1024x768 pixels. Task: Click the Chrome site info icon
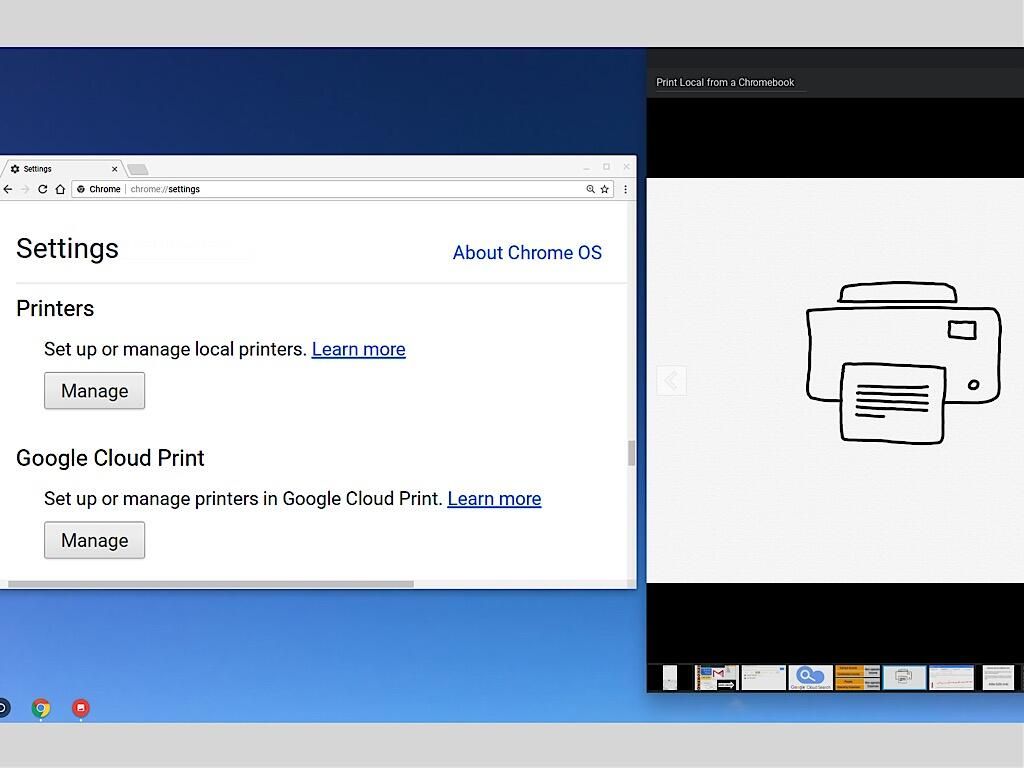pyautogui.click(x=81, y=189)
